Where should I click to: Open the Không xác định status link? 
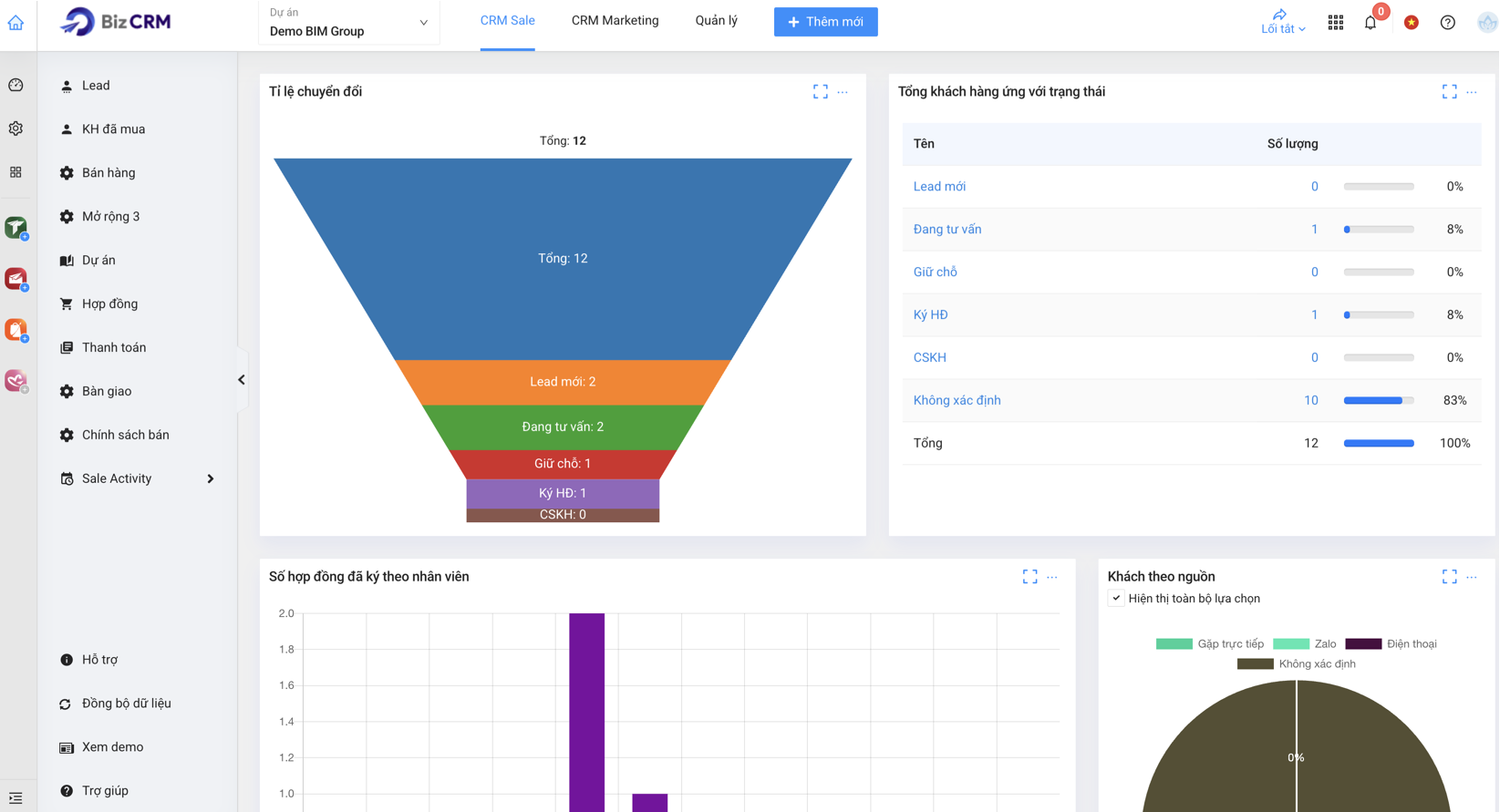click(957, 401)
